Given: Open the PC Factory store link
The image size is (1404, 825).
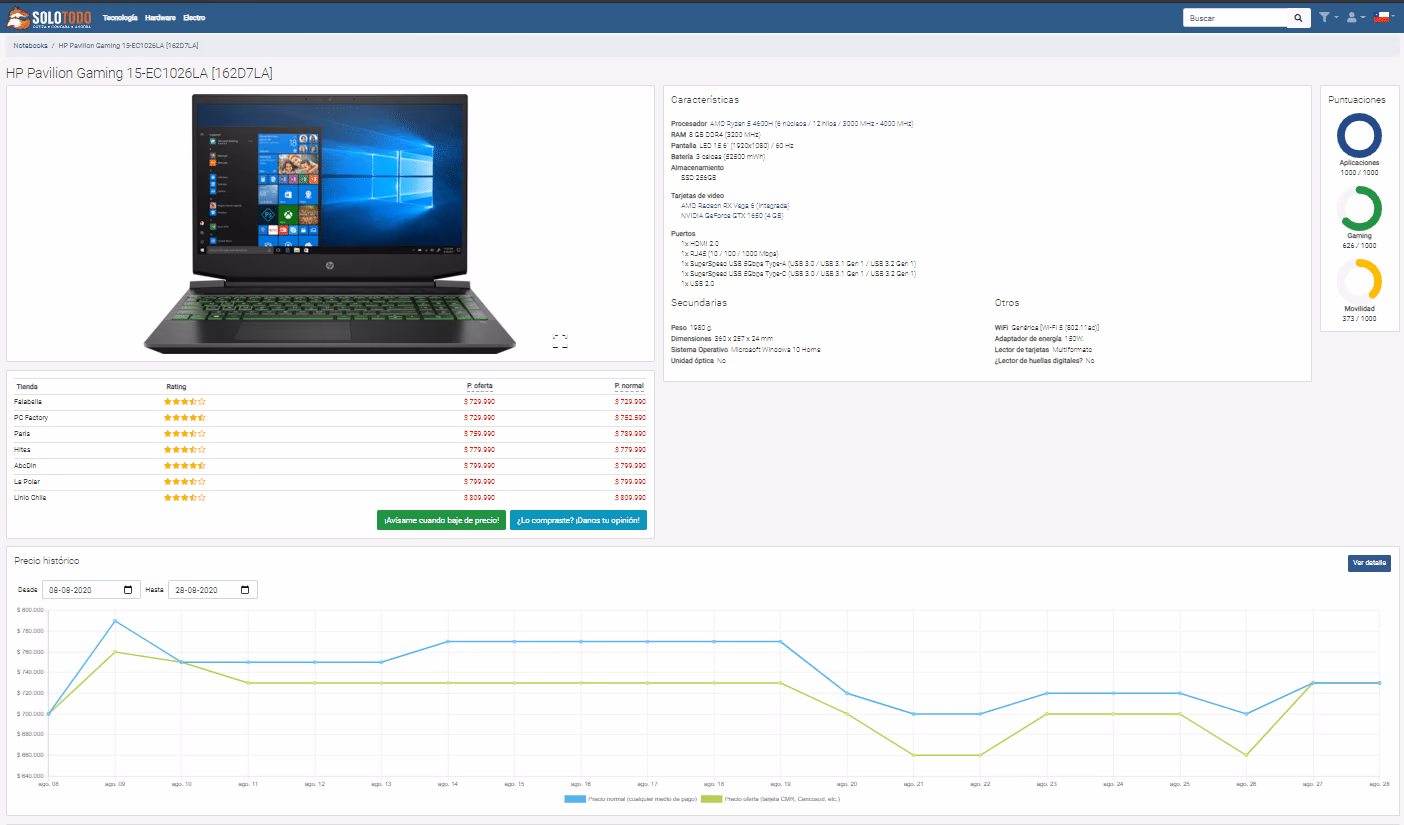Looking at the screenshot, I should point(31,418).
